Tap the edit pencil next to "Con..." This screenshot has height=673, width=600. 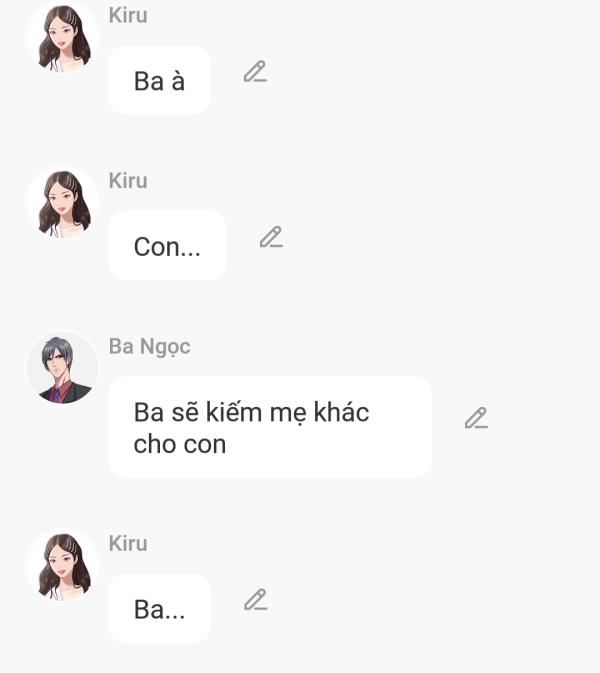click(271, 237)
